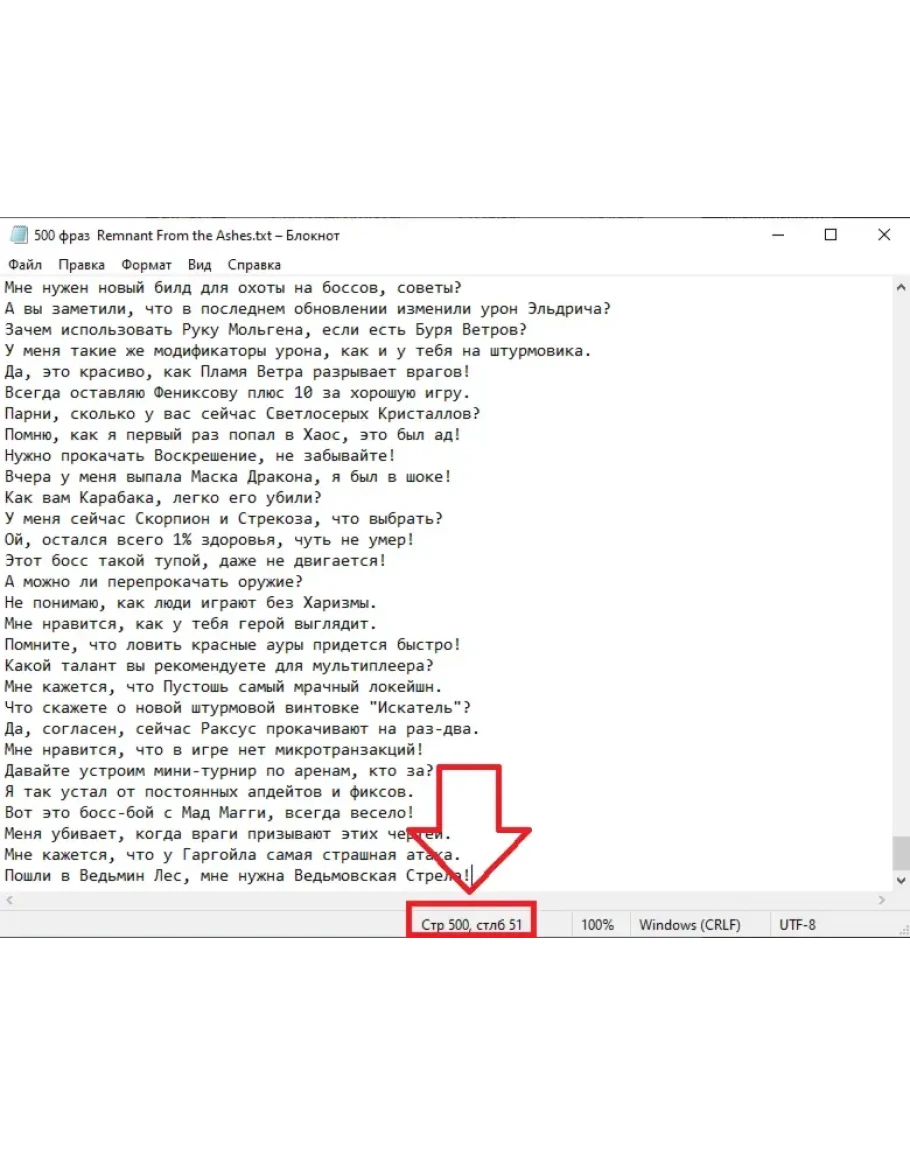Click the vertical scrollbar down arrow
The image size is (910, 1155).
click(x=901, y=880)
